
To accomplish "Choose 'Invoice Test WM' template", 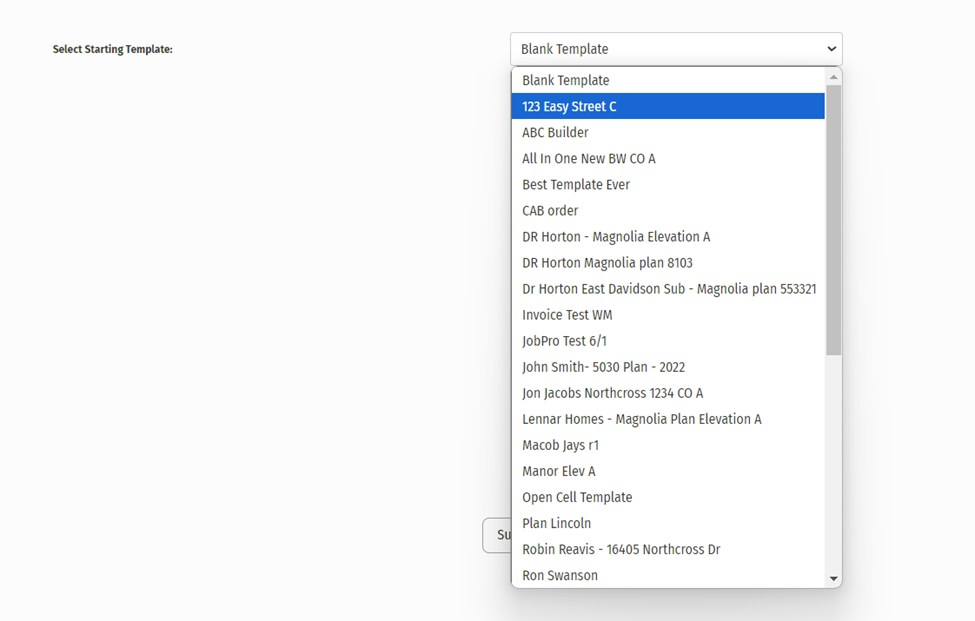I will pos(567,314).
